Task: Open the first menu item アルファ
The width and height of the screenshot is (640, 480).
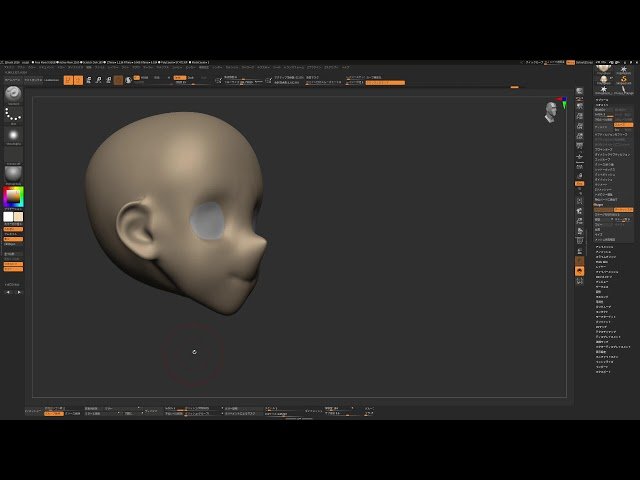Action: pyautogui.click(x=9, y=67)
